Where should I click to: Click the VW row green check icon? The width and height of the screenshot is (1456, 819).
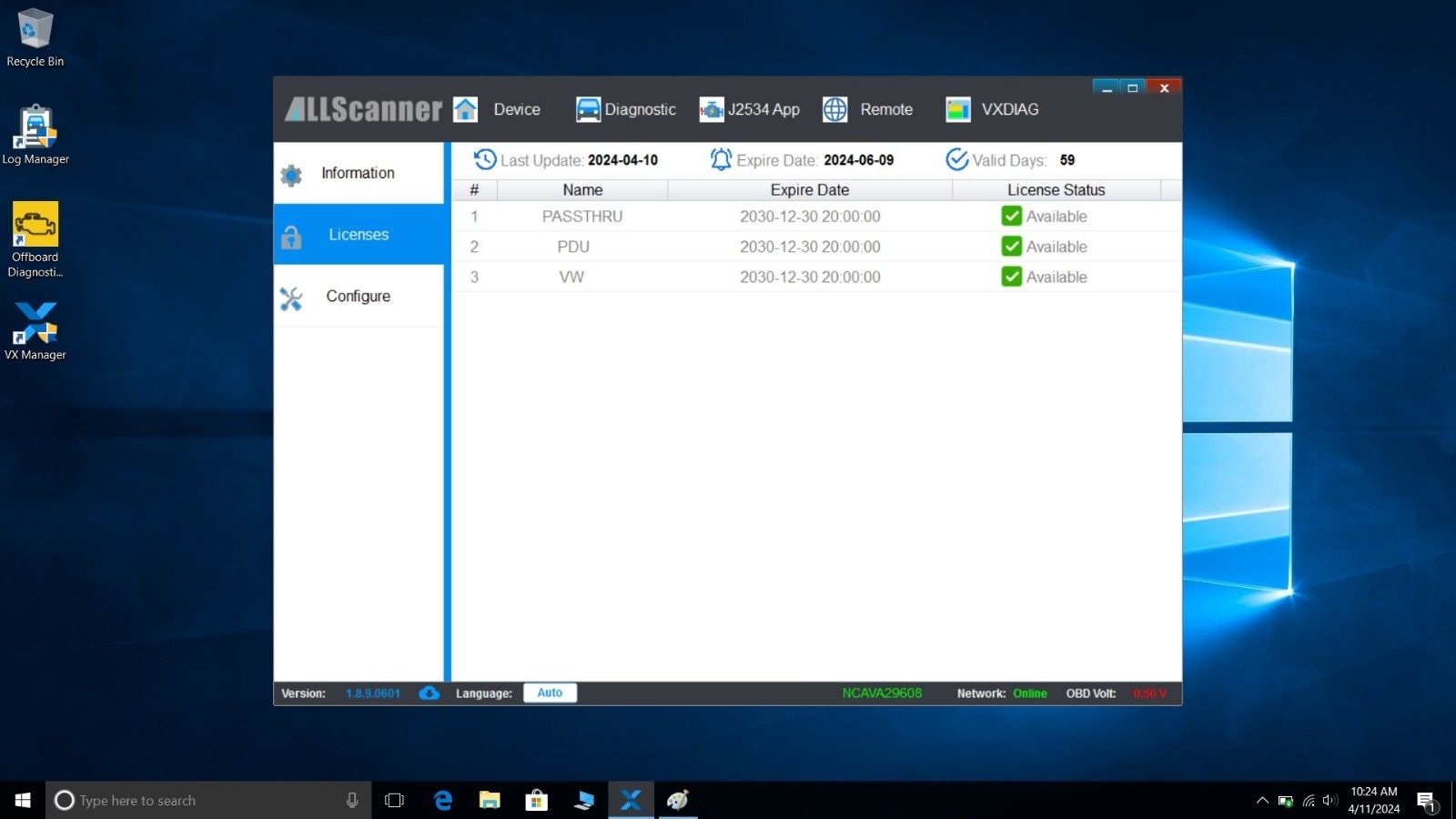[x=1011, y=276]
